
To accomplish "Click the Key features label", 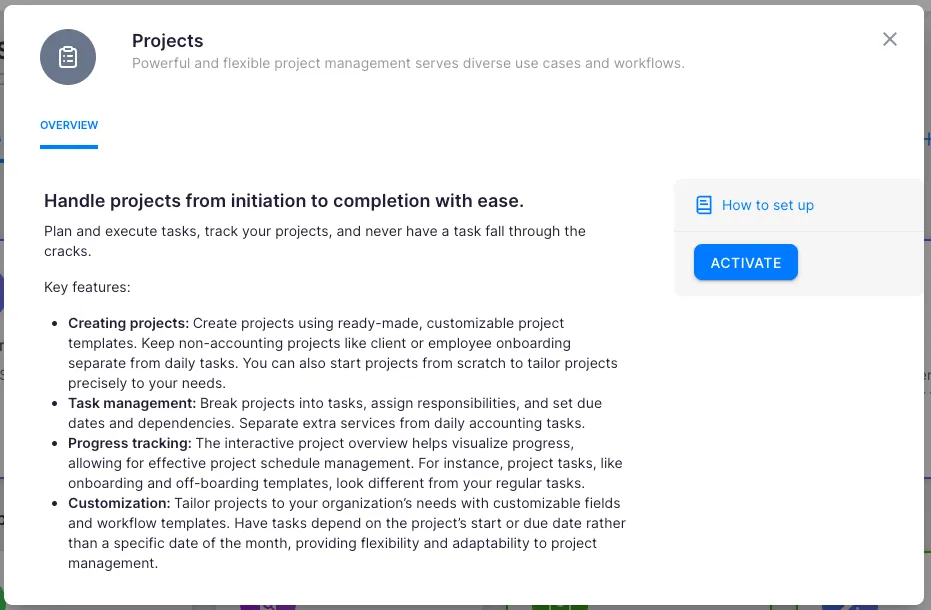I will pos(87,287).
